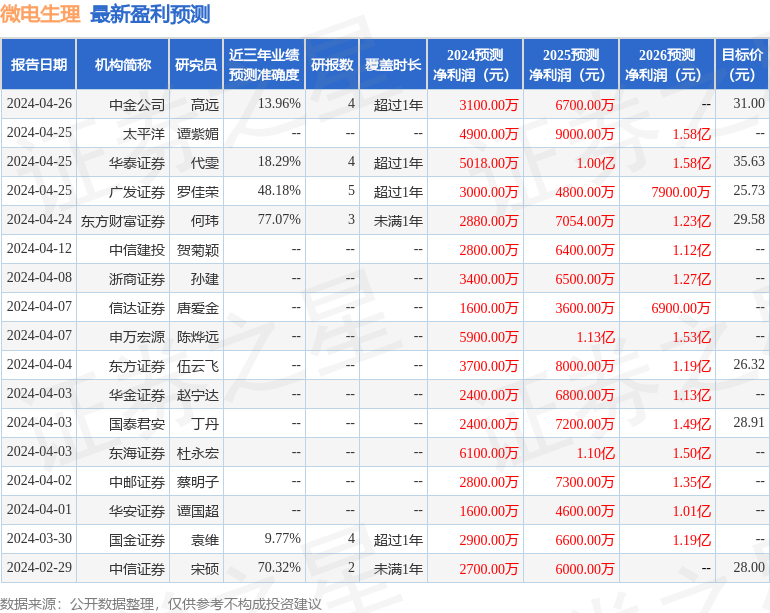Screen dimensions: 770x613
Task: Click analyst 罗佳荣
Action: [x=197, y=192]
